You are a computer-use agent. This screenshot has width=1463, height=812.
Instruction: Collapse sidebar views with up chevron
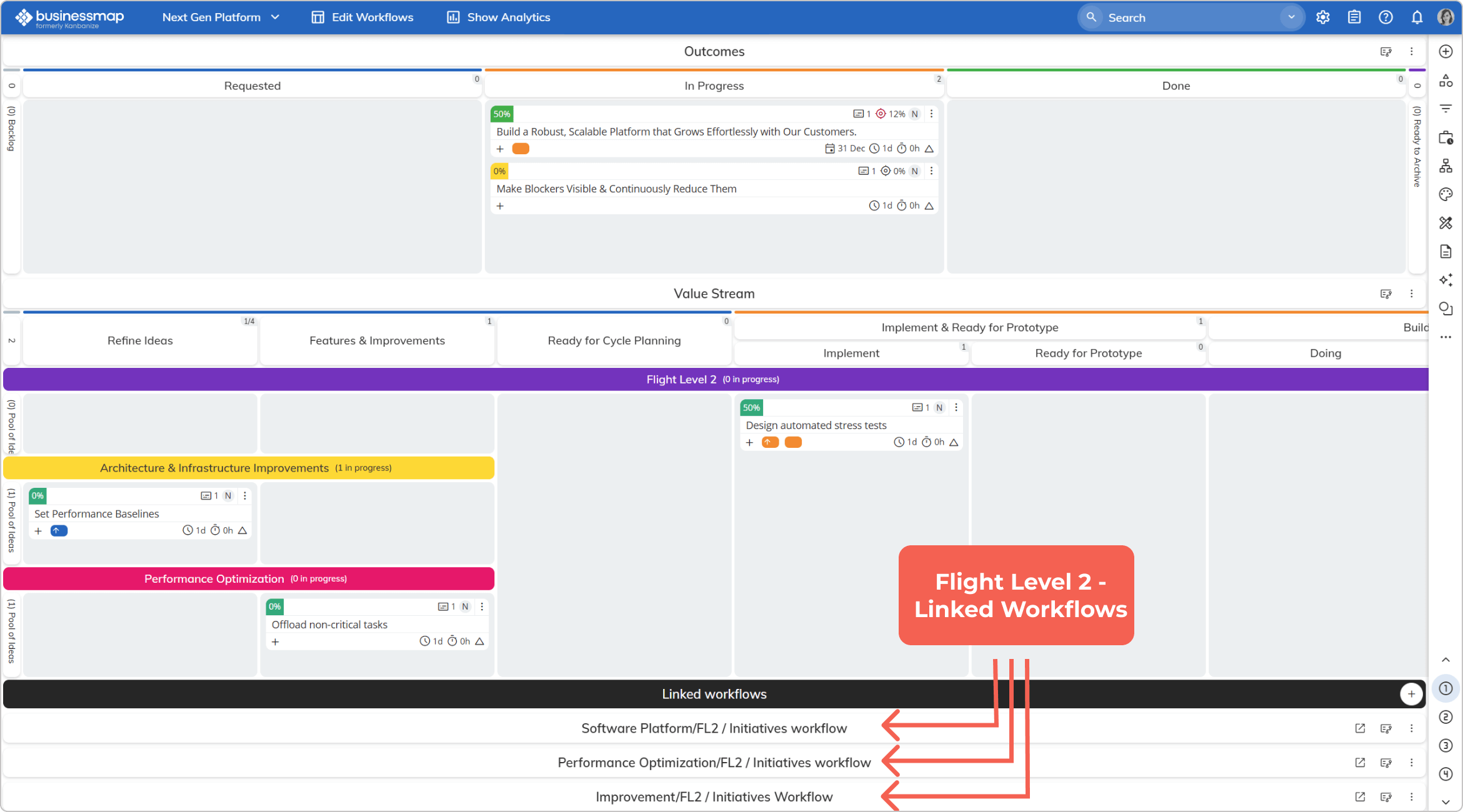(1446, 660)
